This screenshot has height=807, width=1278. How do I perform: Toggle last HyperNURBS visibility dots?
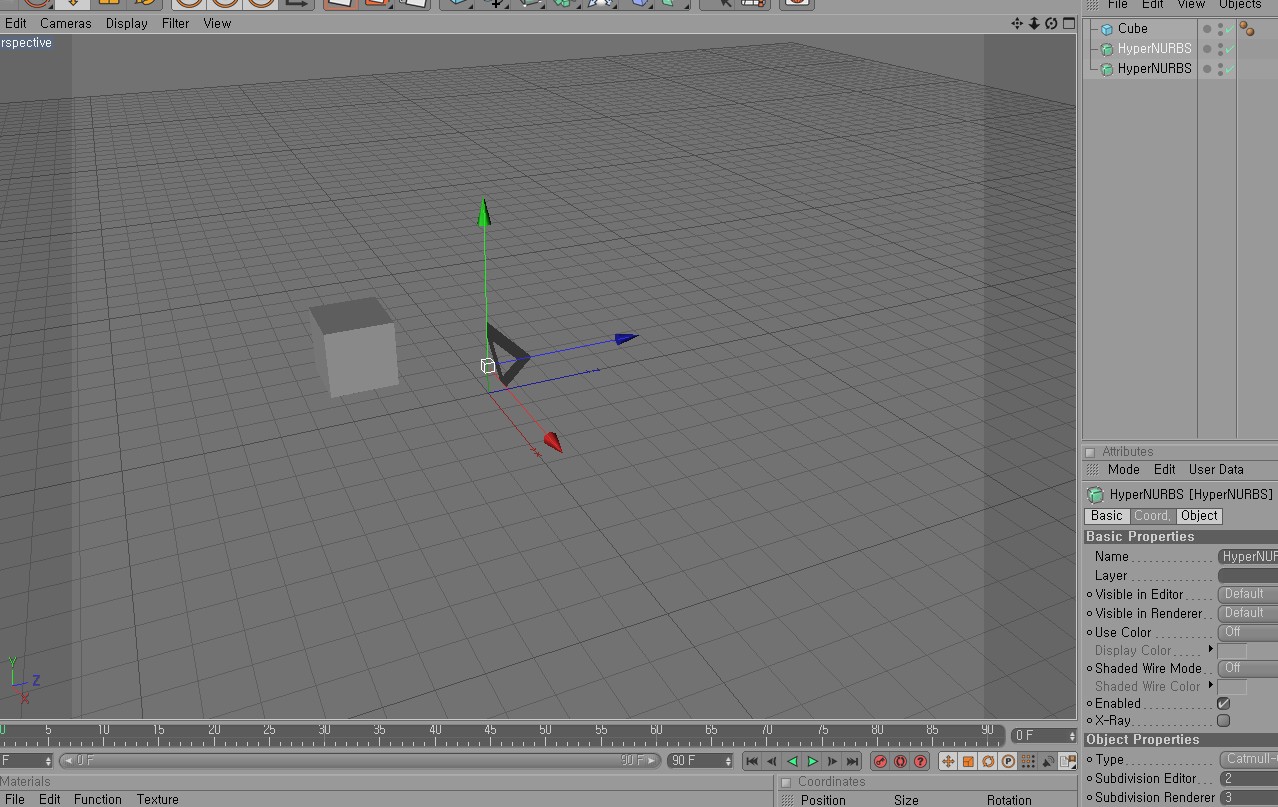(x=1220, y=69)
